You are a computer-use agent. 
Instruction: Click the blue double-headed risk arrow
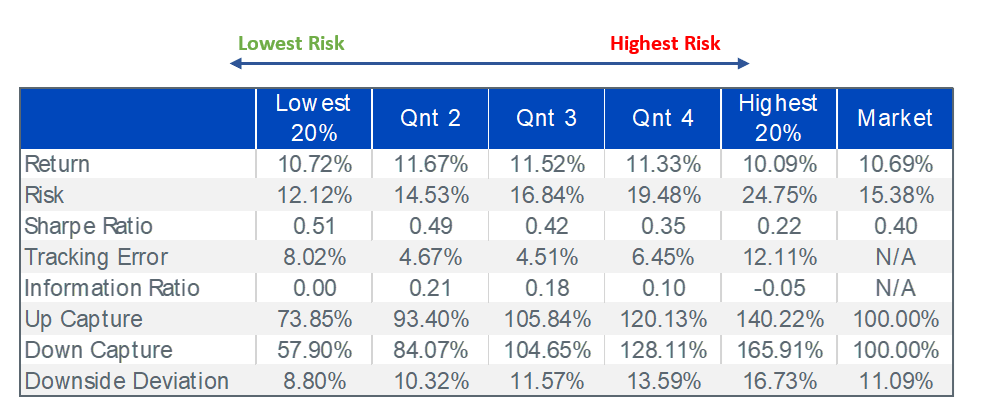[489, 63]
